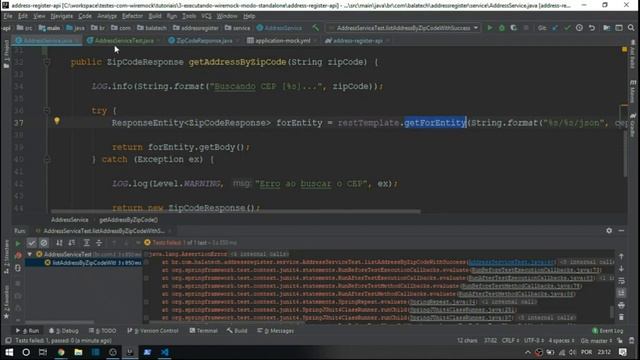Open the Navigate menu
Screen dimensions: 640x360
pyautogui.click(x=62, y=16)
